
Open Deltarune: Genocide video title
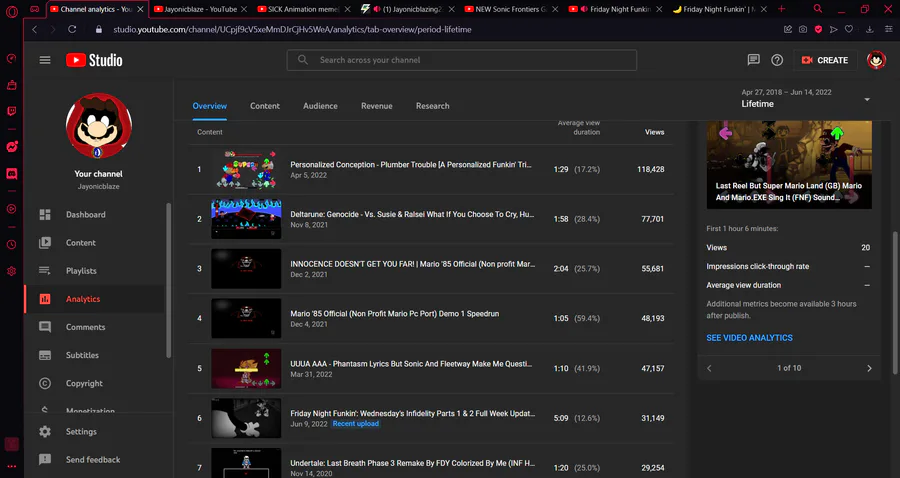[x=412, y=214]
